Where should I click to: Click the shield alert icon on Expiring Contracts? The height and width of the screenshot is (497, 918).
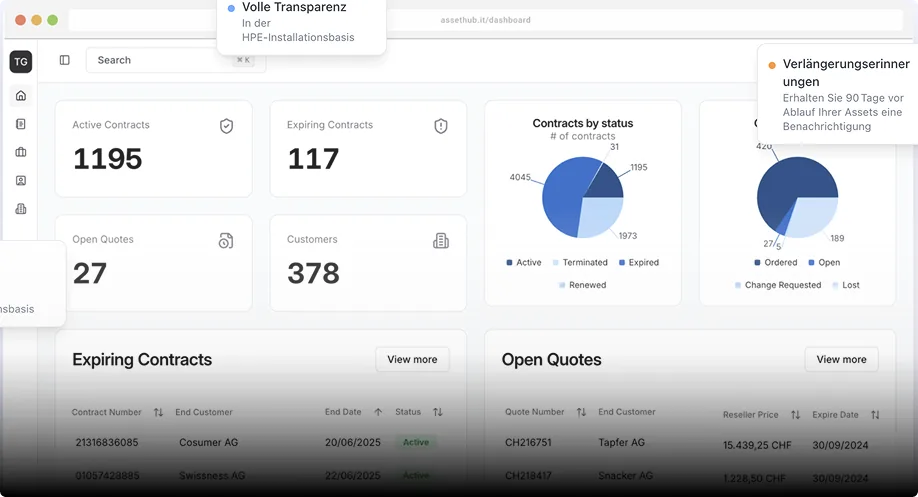(x=441, y=126)
